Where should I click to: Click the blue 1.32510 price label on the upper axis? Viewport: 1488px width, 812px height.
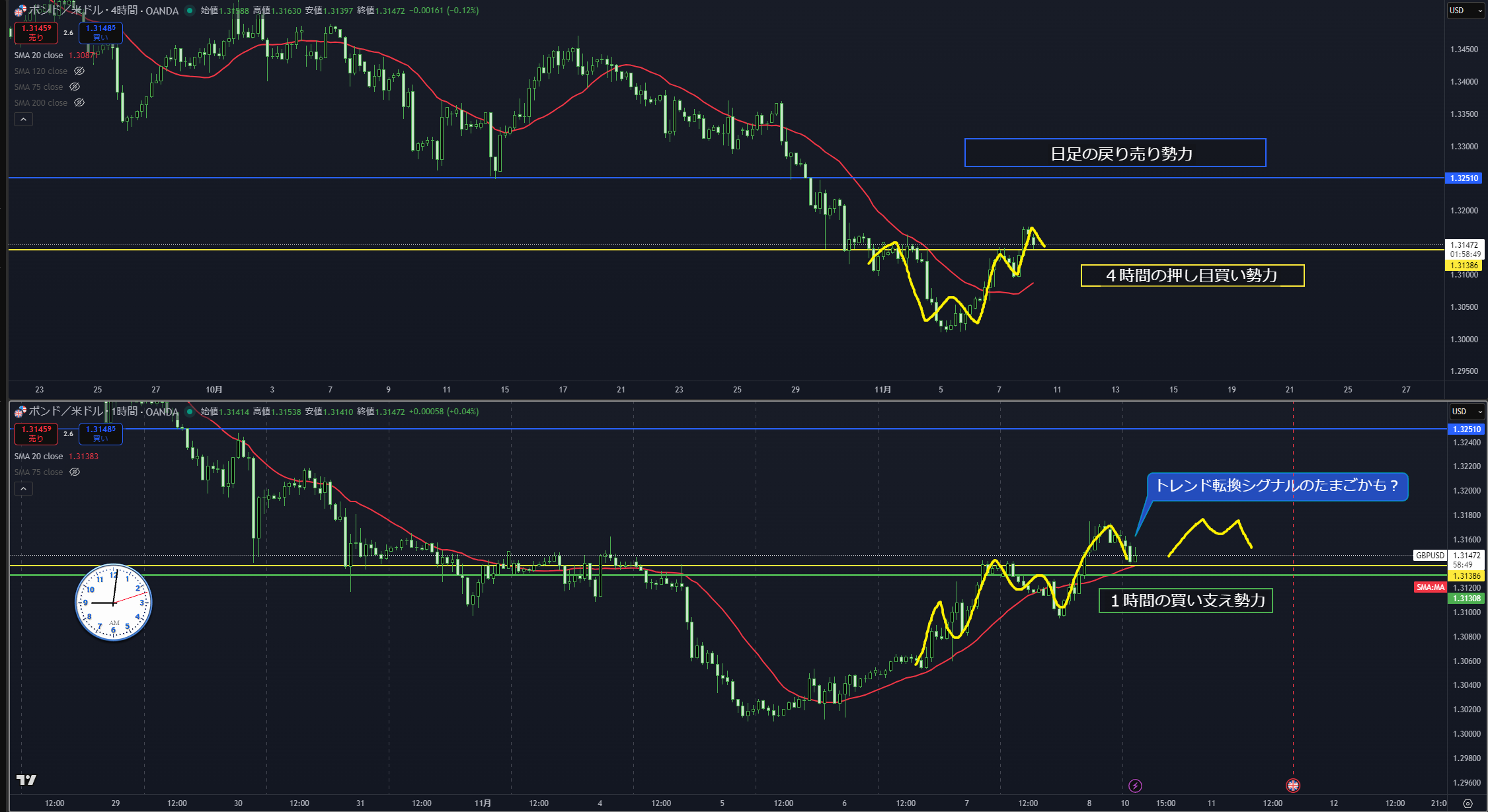(x=1465, y=178)
